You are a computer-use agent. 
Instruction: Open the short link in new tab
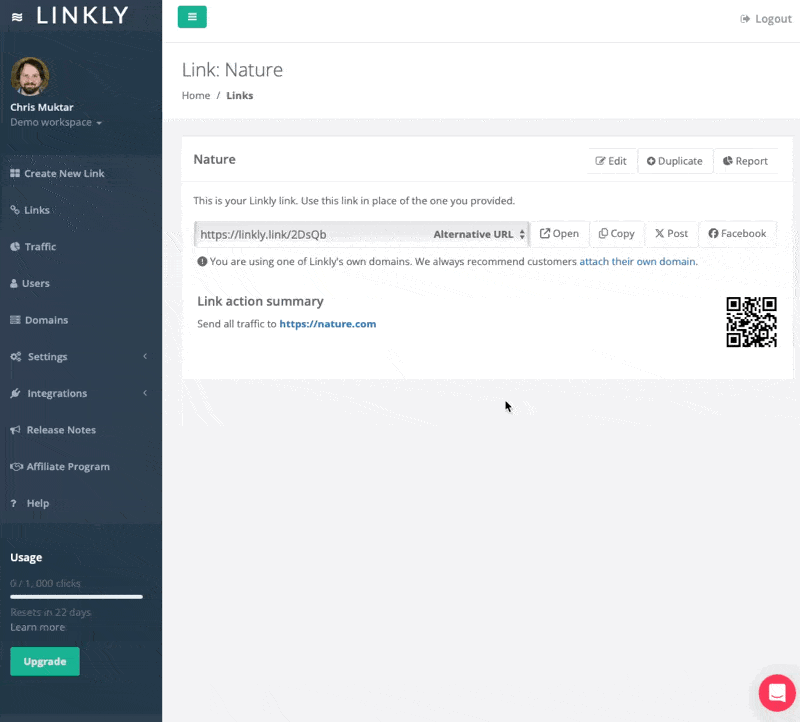[x=559, y=234]
